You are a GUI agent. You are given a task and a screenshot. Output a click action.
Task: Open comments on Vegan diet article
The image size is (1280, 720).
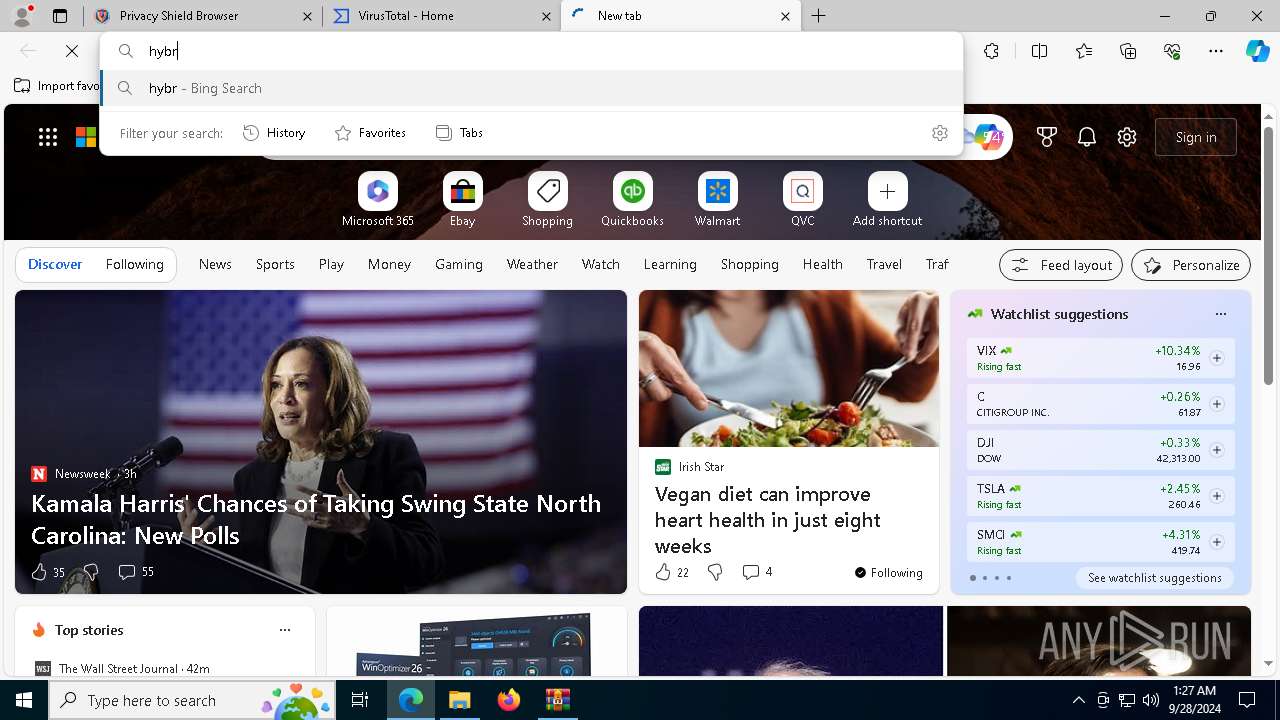click(757, 572)
